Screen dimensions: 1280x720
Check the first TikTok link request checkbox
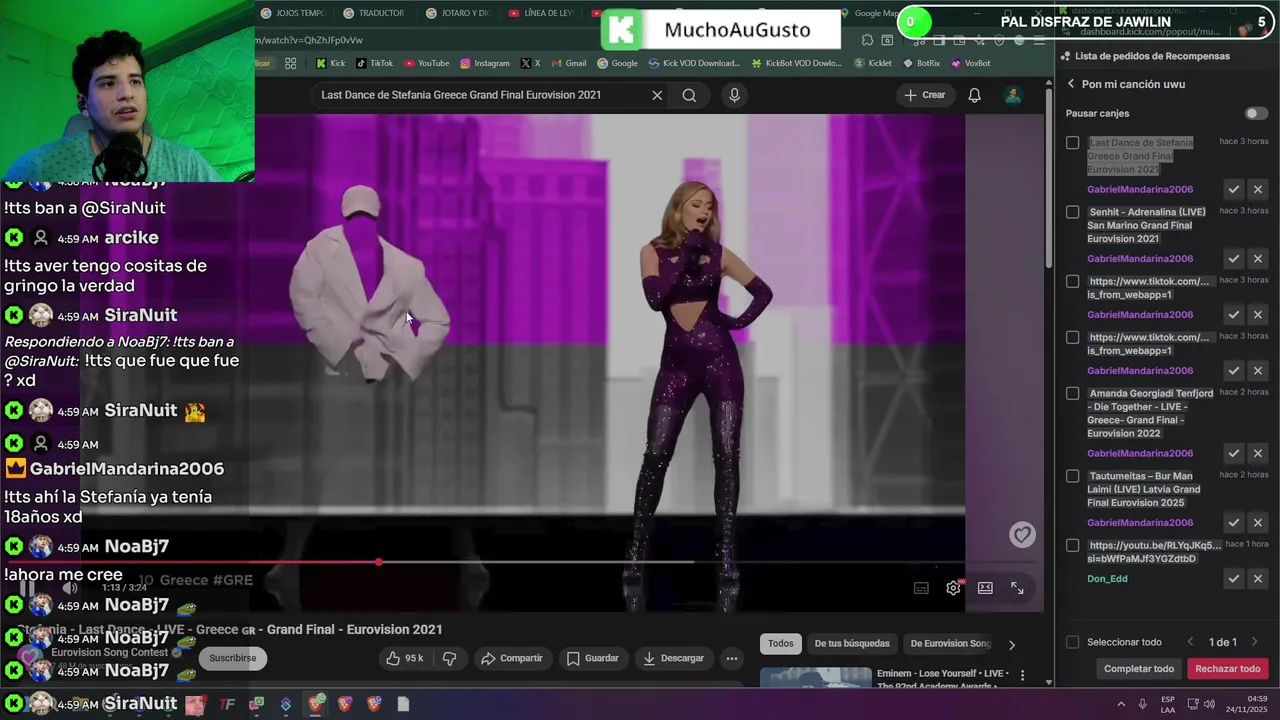click(1072, 282)
